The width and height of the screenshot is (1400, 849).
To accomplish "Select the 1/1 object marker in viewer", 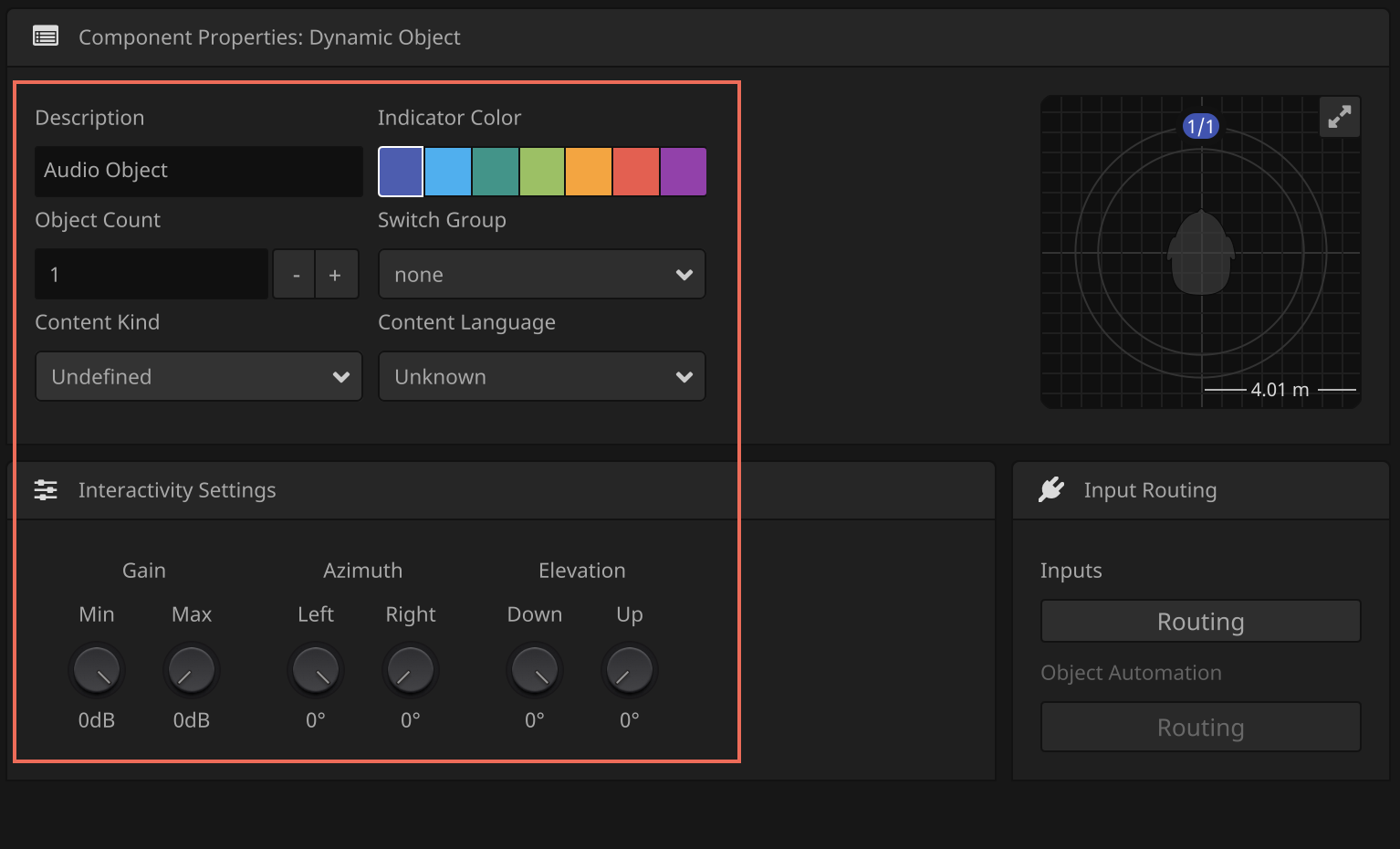I will (1200, 126).
